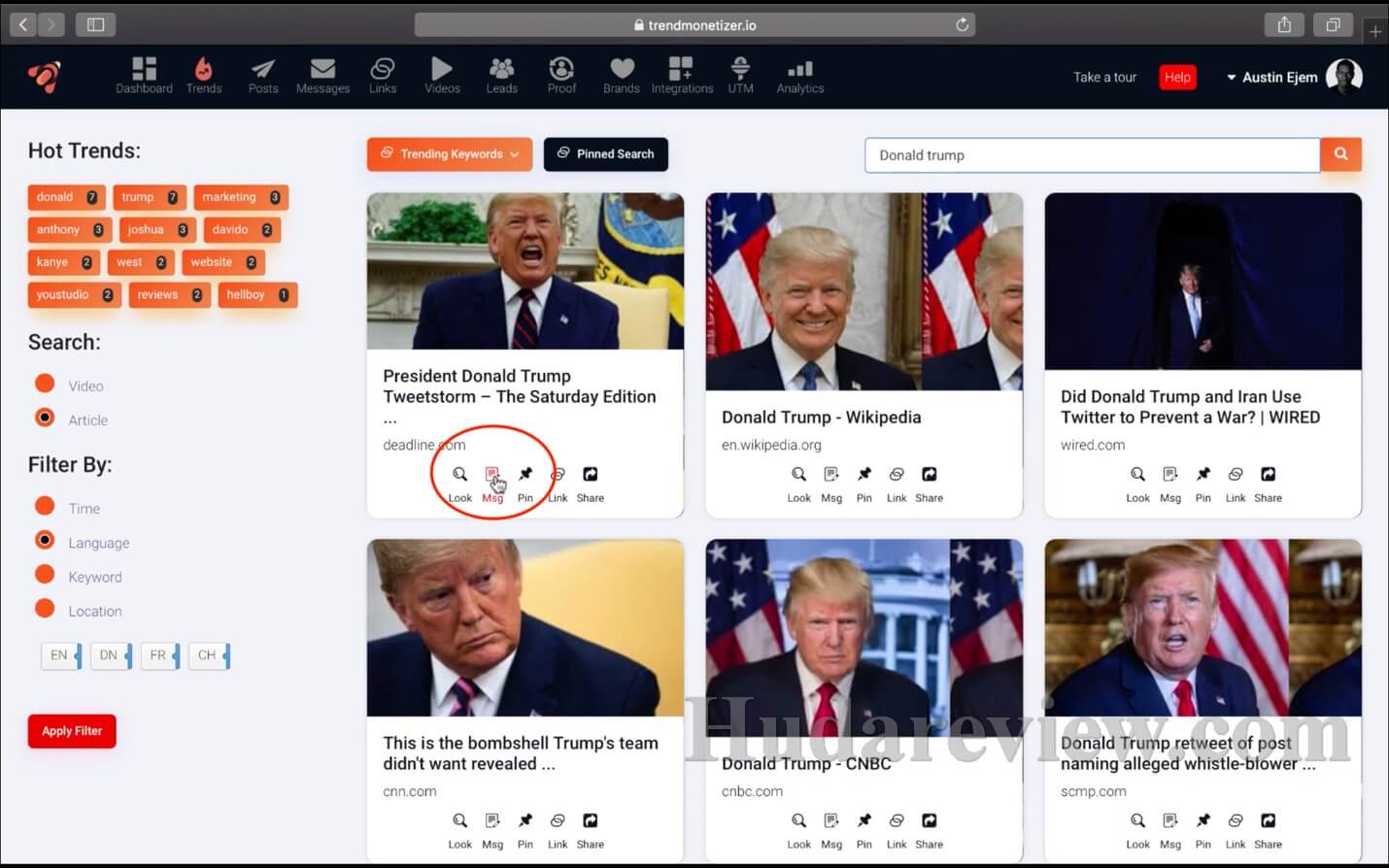This screenshot has height=868, width=1389.
Task: Pin the Donald Trump - Wikipedia card
Action: tap(864, 475)
